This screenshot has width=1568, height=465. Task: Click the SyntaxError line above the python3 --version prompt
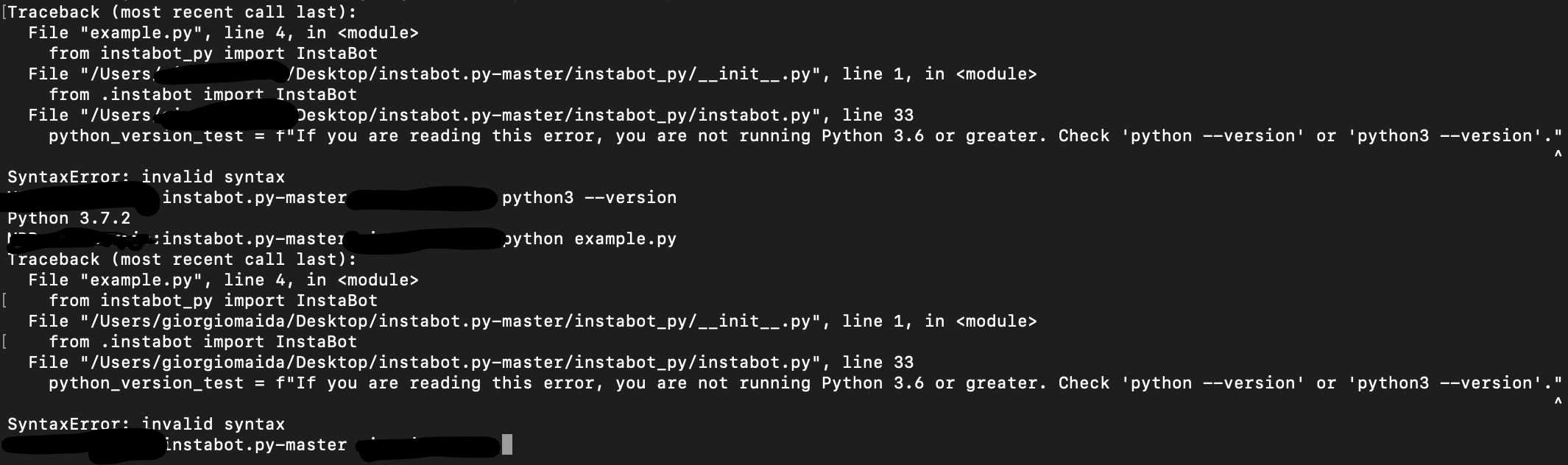coord(146,177)
